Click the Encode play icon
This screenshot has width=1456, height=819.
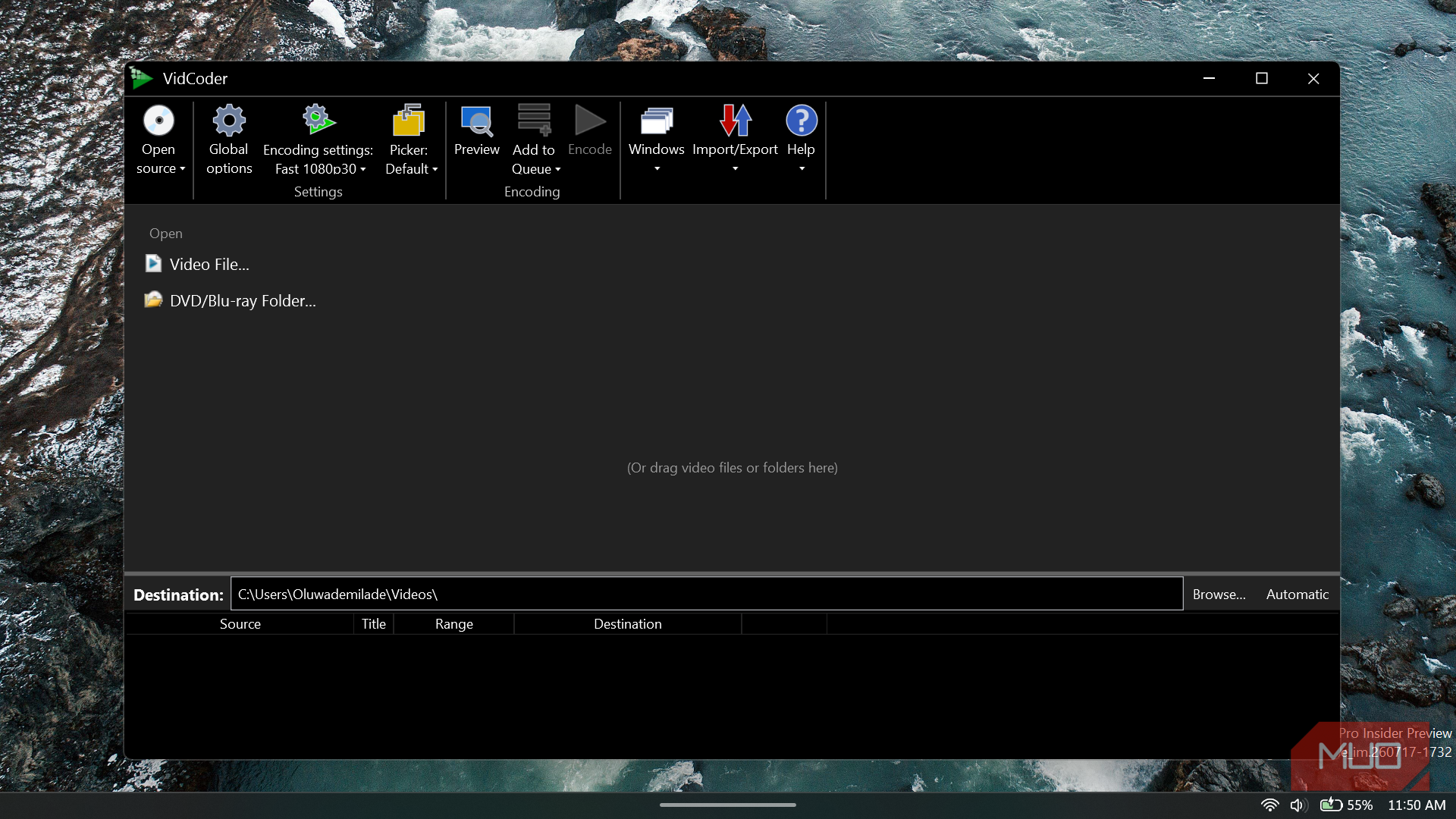coord(590,120)
